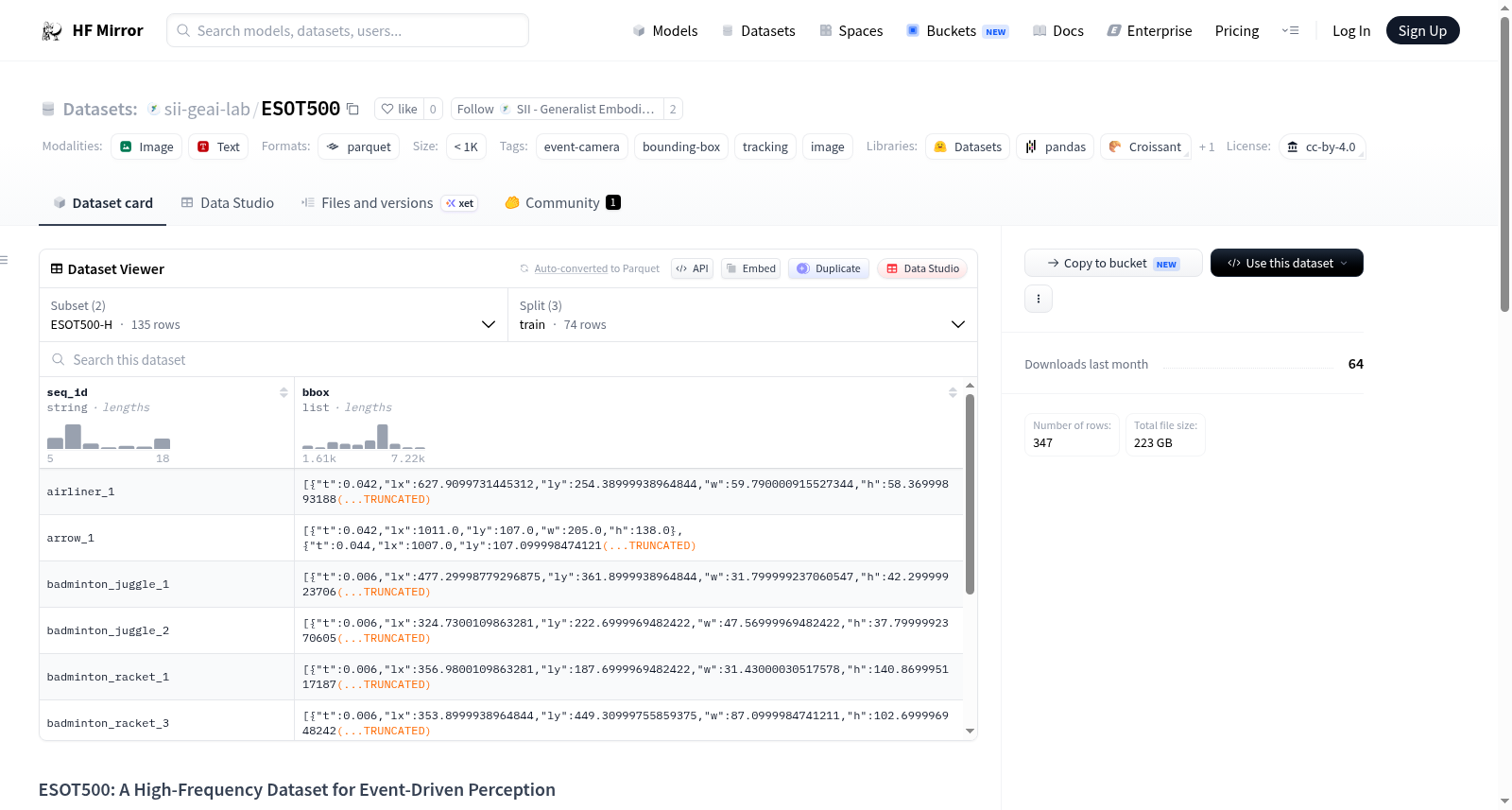
Task: Click the Auto-converted refresh icon
Action: [524, 268]
